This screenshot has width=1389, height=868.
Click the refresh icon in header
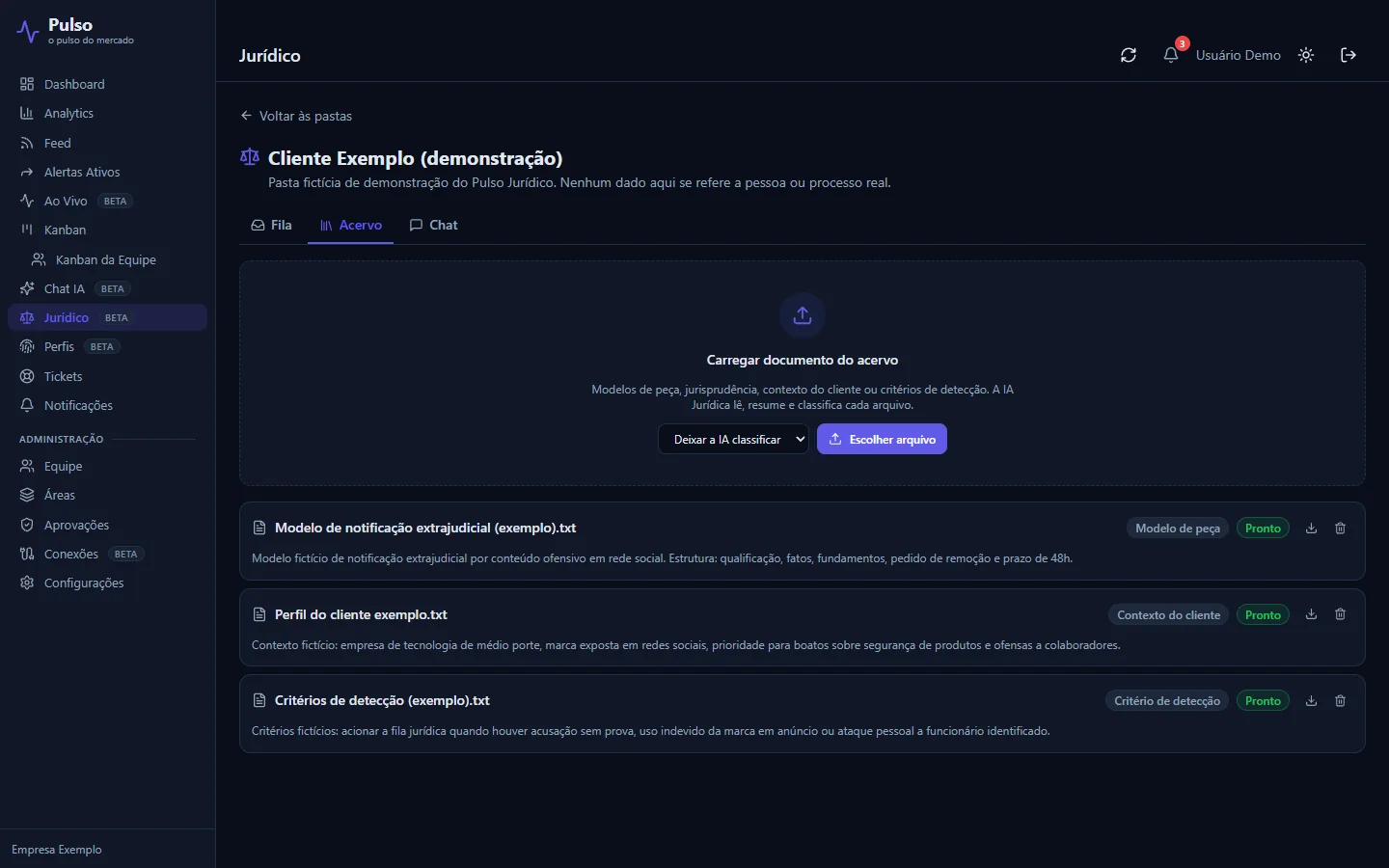coord(1129,55)
